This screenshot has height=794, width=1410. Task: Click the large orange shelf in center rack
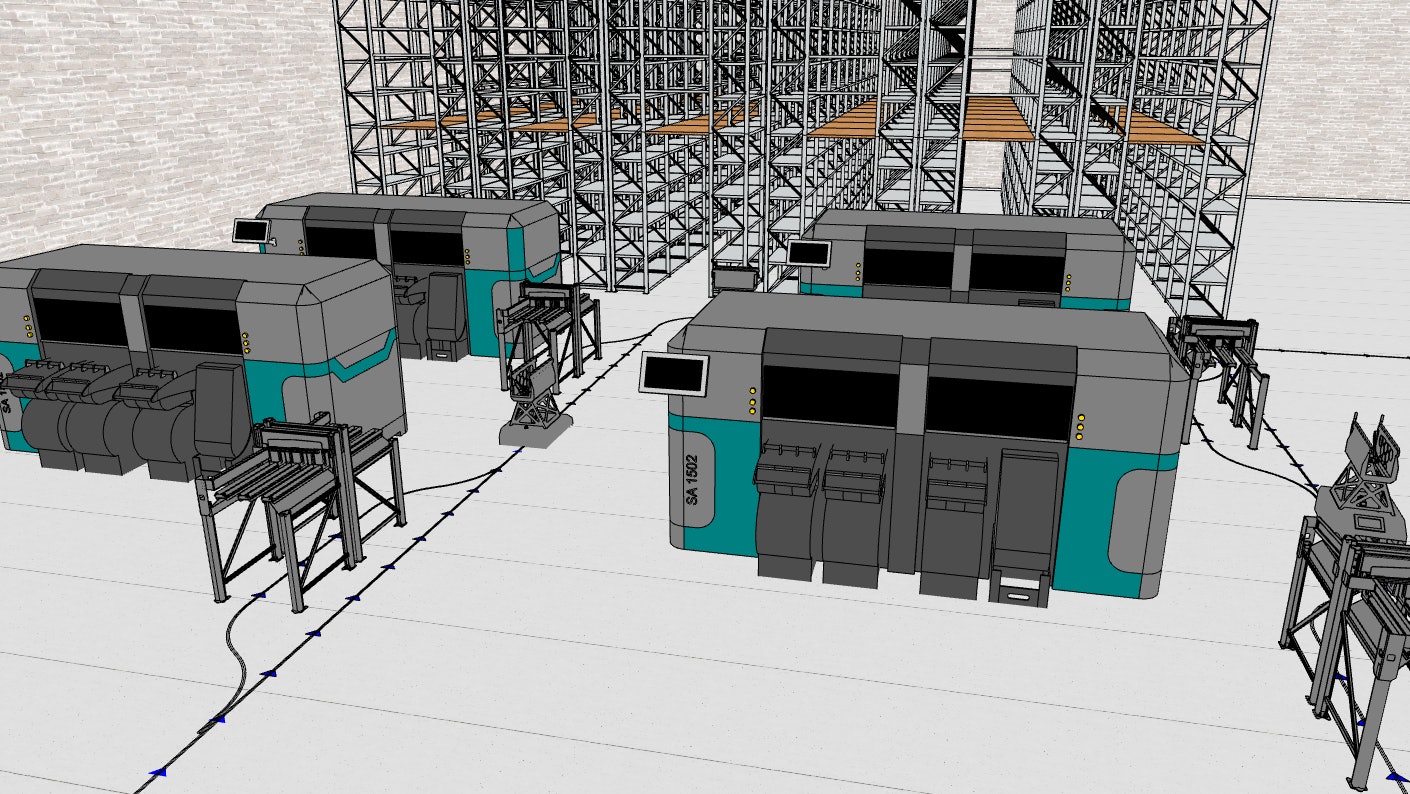pos(996,119)
